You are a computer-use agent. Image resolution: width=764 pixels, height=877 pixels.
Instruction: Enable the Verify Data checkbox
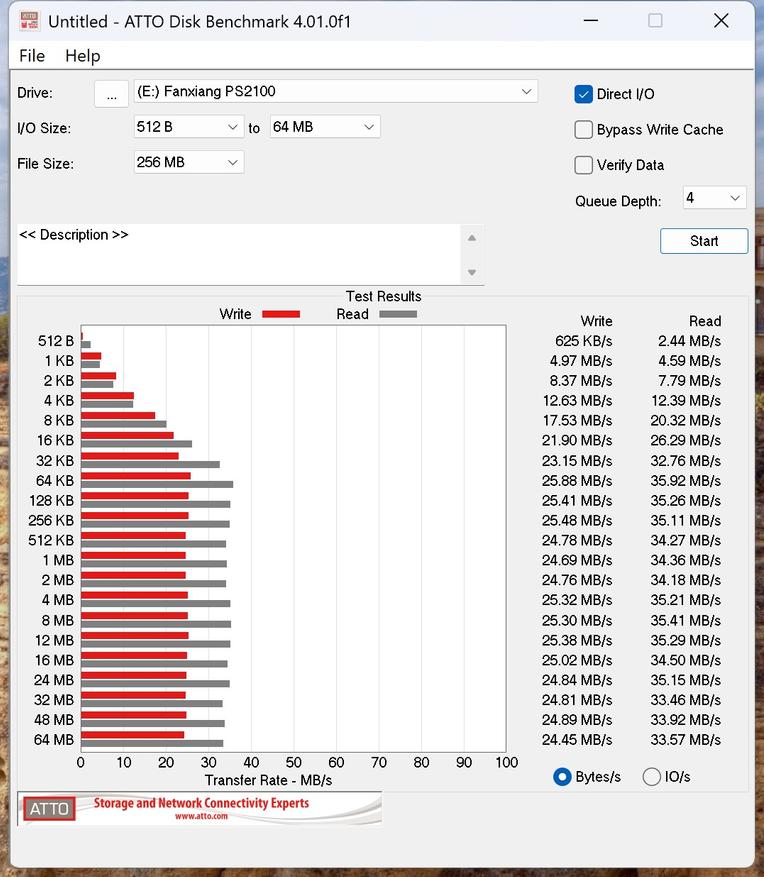[583, 165]
